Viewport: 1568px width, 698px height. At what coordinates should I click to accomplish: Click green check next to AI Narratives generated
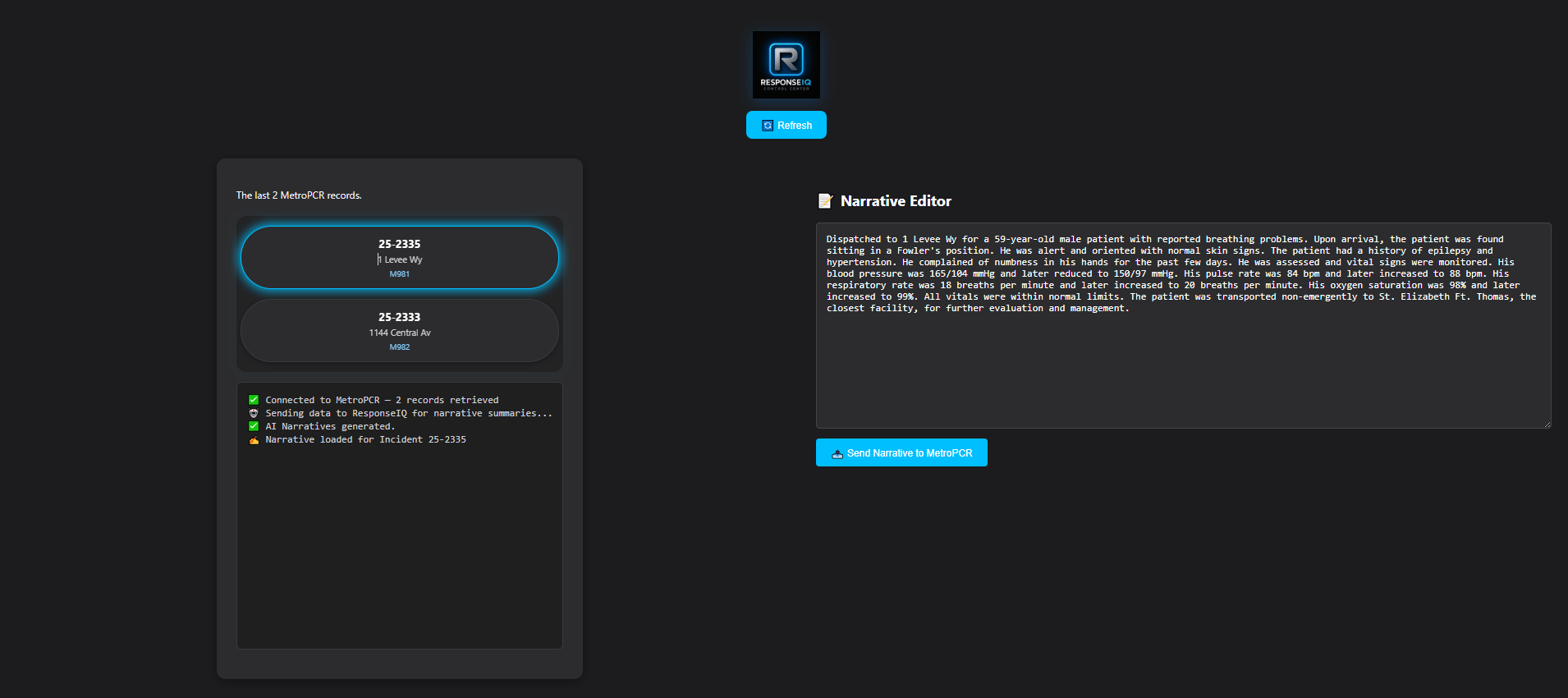254,426
